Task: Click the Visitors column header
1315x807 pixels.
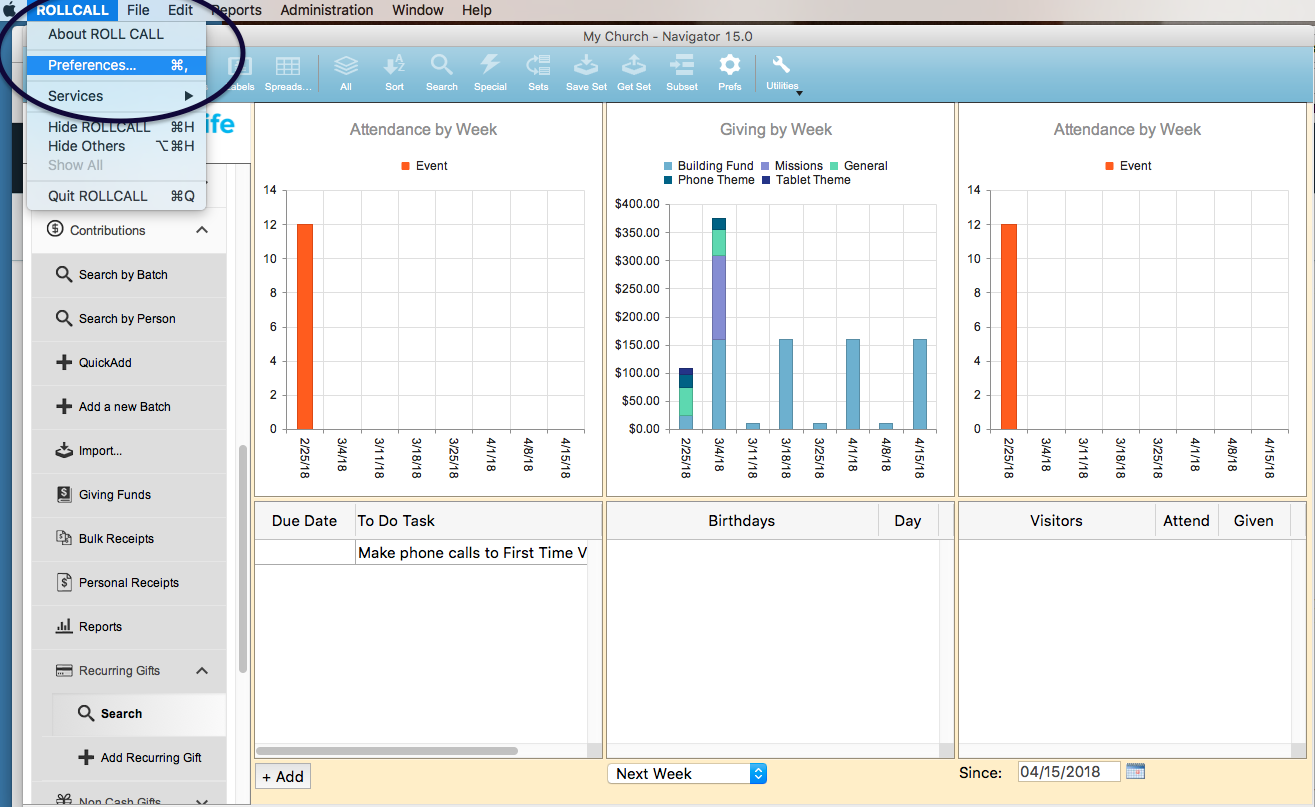Action: tap(1056, 520)
